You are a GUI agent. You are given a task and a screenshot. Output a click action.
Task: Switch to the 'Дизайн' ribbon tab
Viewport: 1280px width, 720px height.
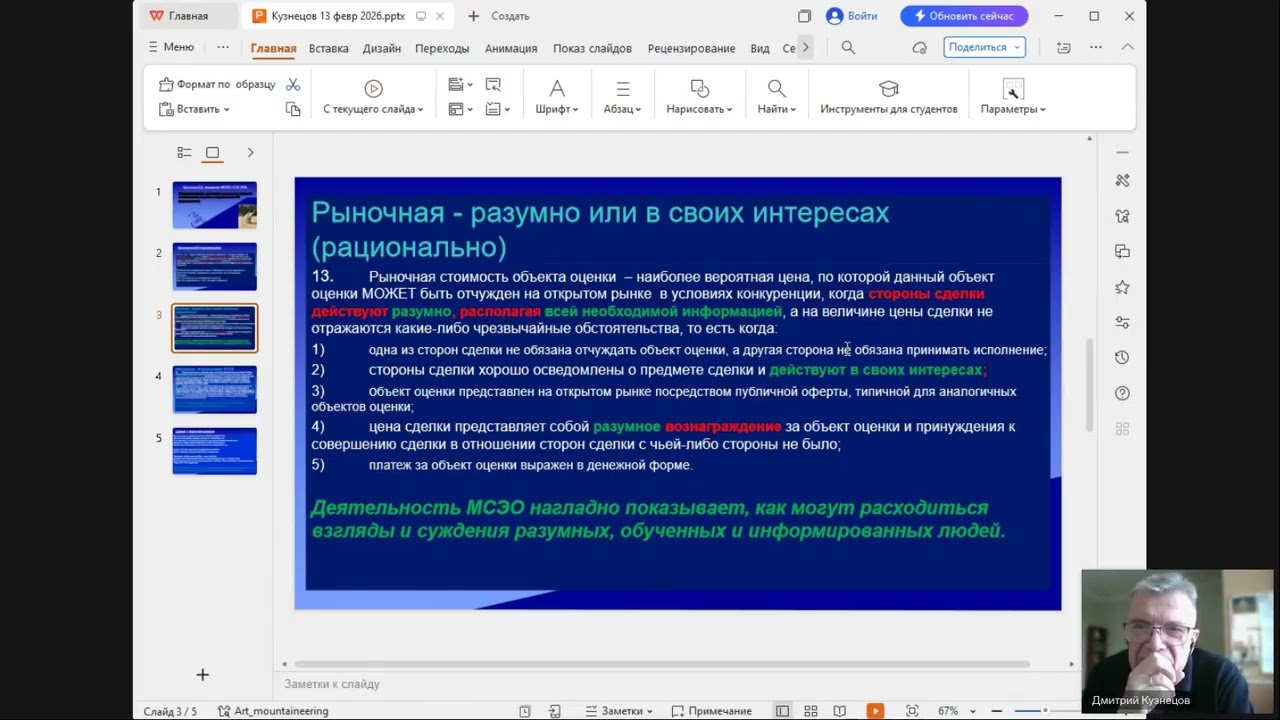(x=381, y=48)
